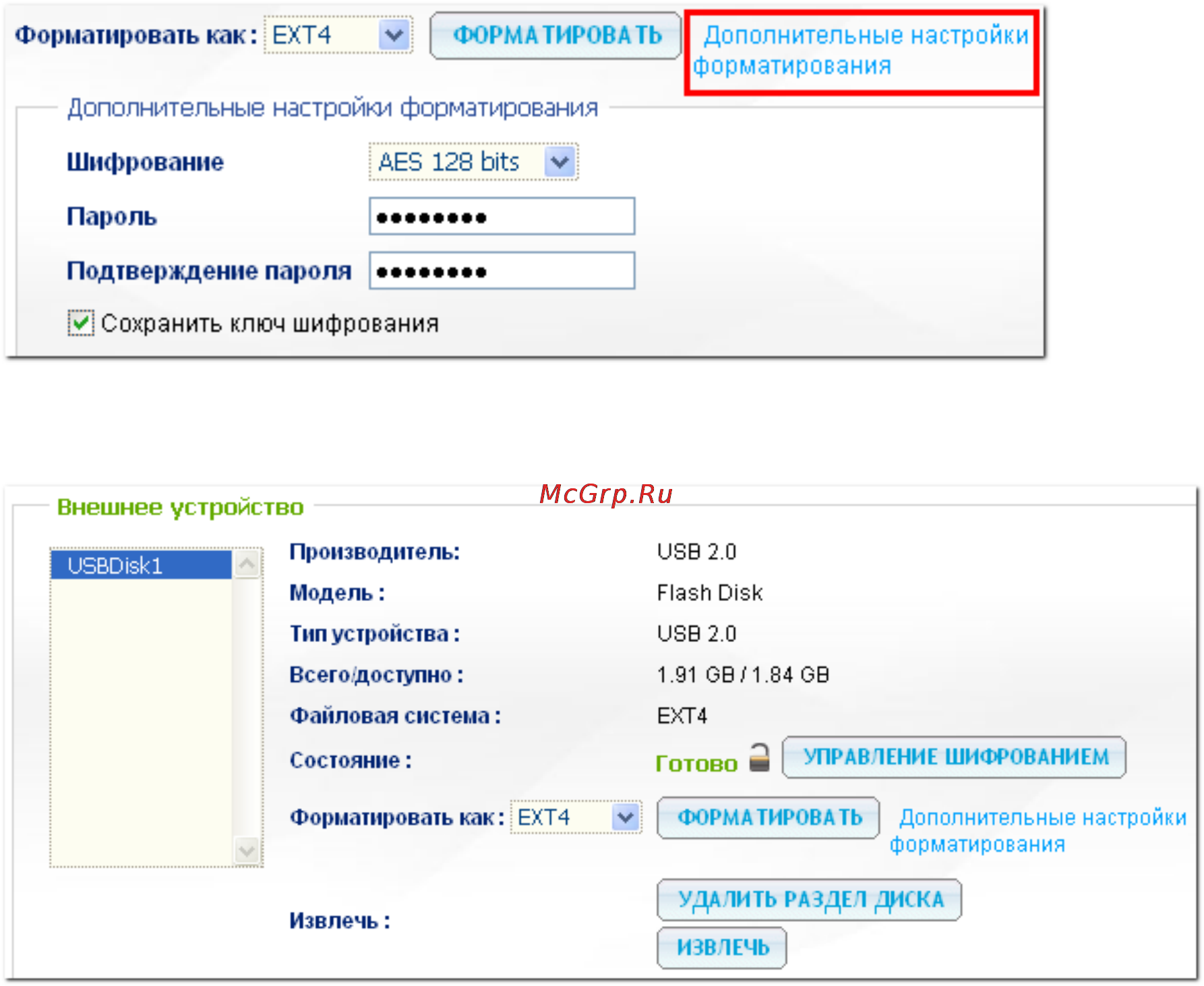The image size is (1204, 986).
Task: Click device list scroll down arrow
Action: tap(247, 850)
